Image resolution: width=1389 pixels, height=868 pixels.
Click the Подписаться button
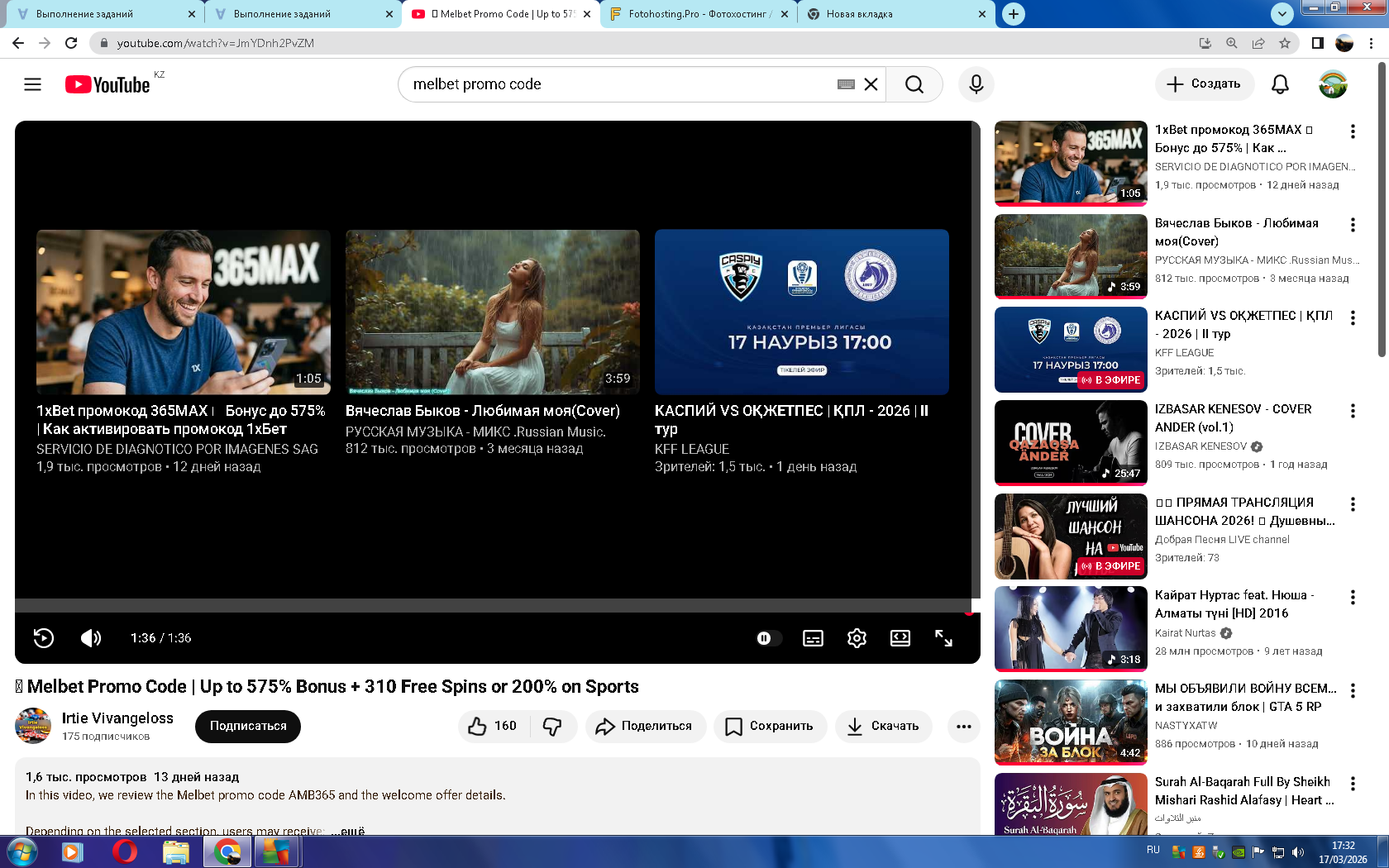click(248, 726)
